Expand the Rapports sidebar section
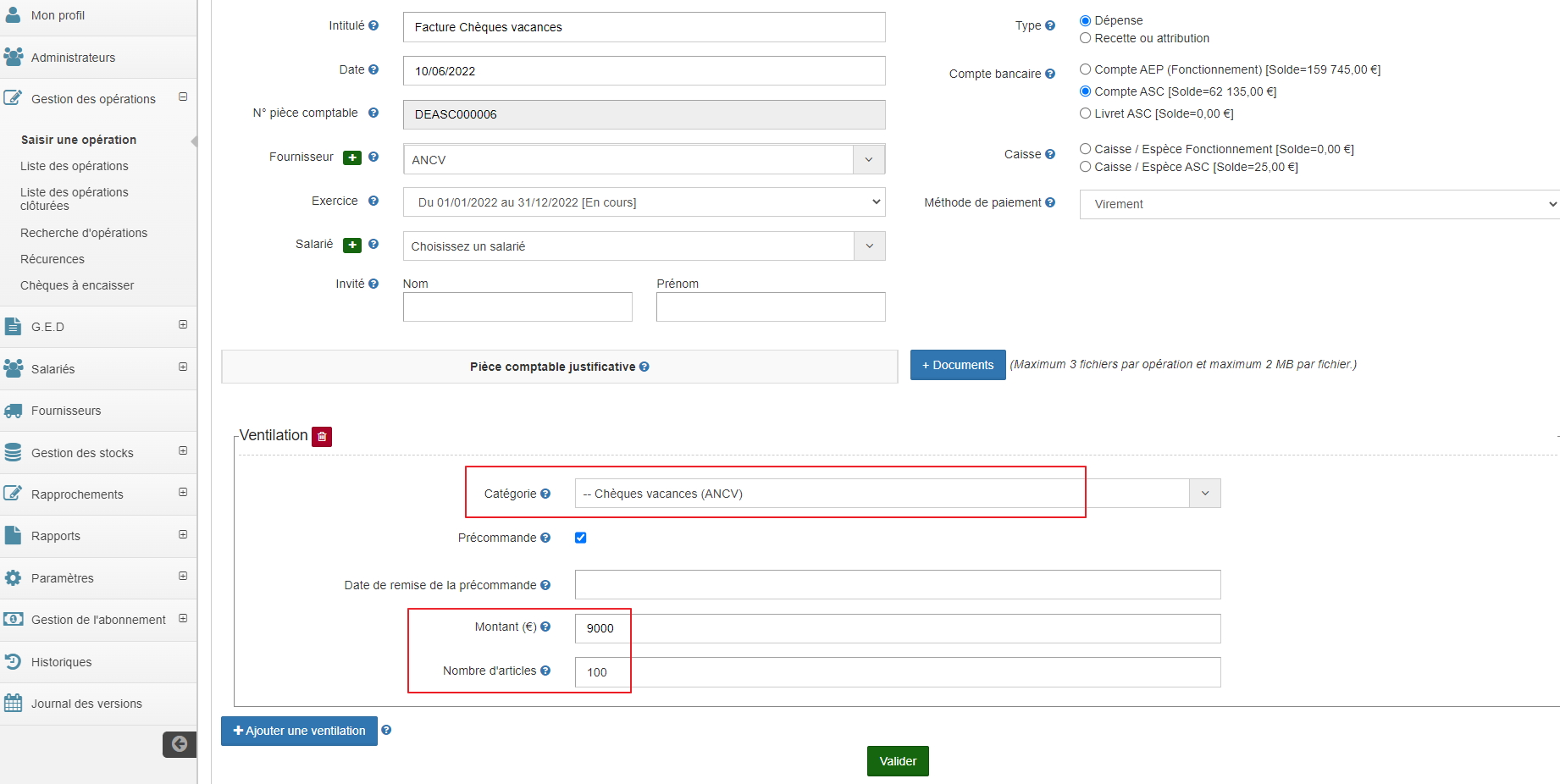Viewport: 1560px width, 784px height. click(x=183, y=535)
